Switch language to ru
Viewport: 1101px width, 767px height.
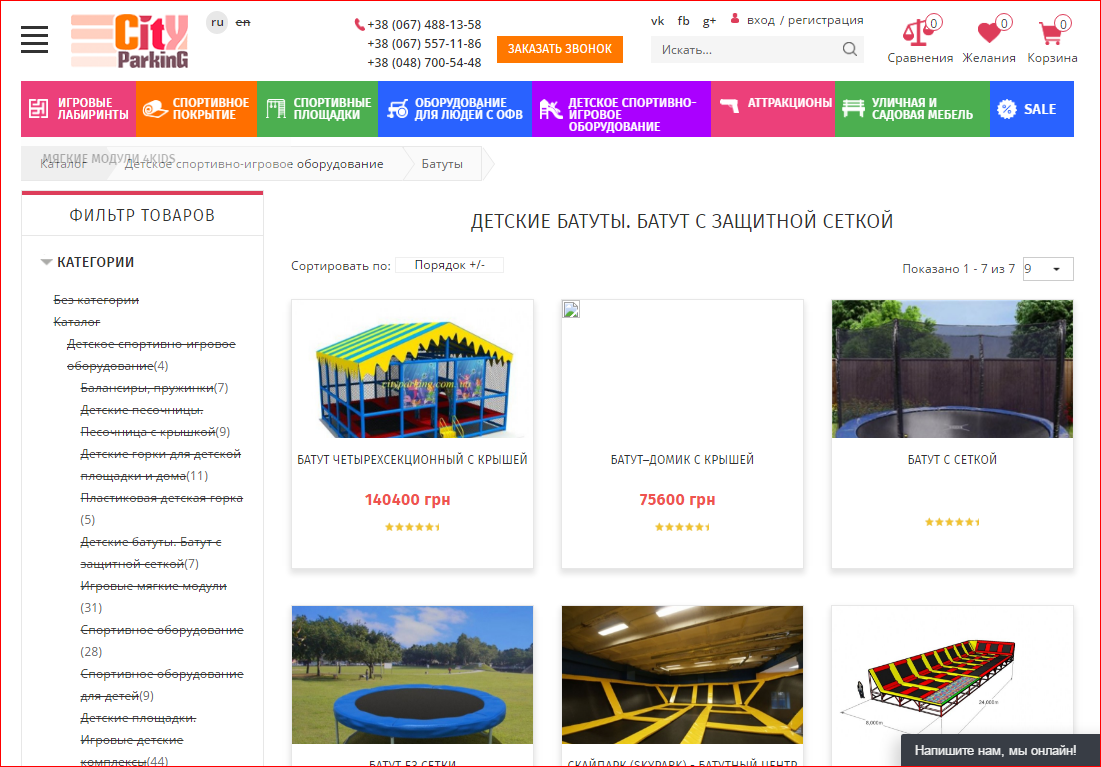click(x=218, y=22)
